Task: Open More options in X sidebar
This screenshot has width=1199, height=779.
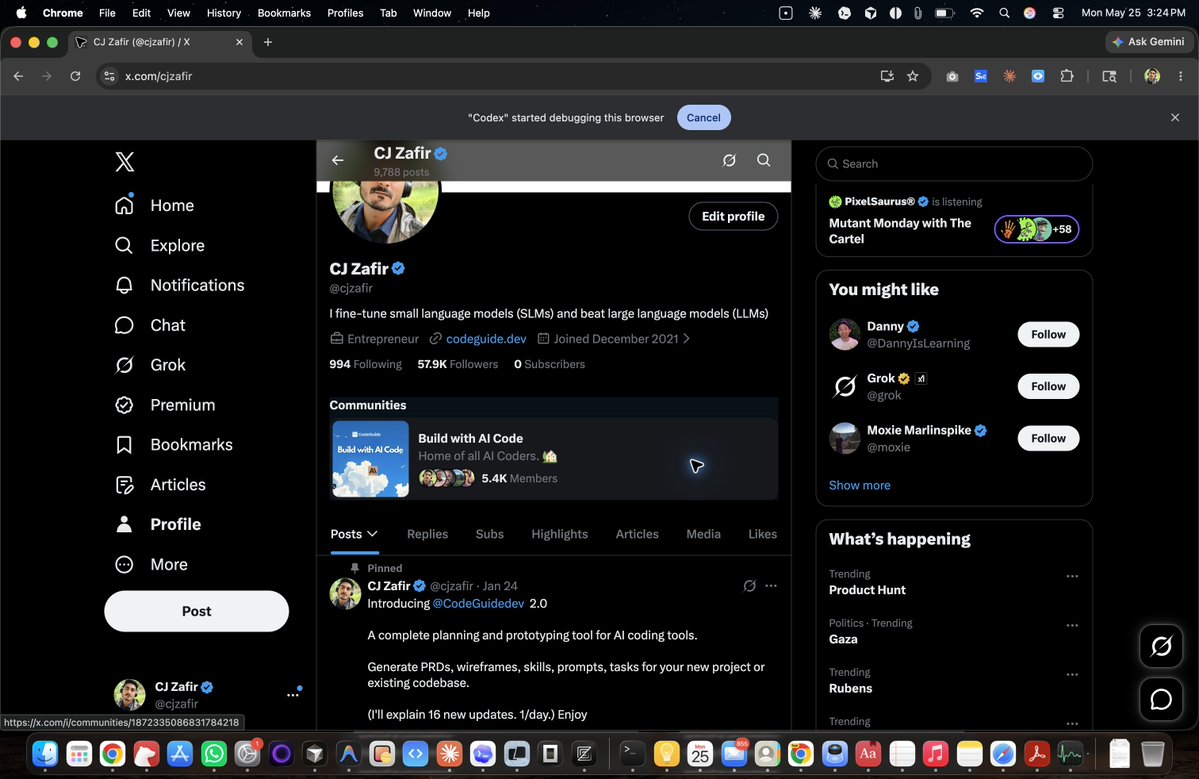Action: tap(151, 564)
